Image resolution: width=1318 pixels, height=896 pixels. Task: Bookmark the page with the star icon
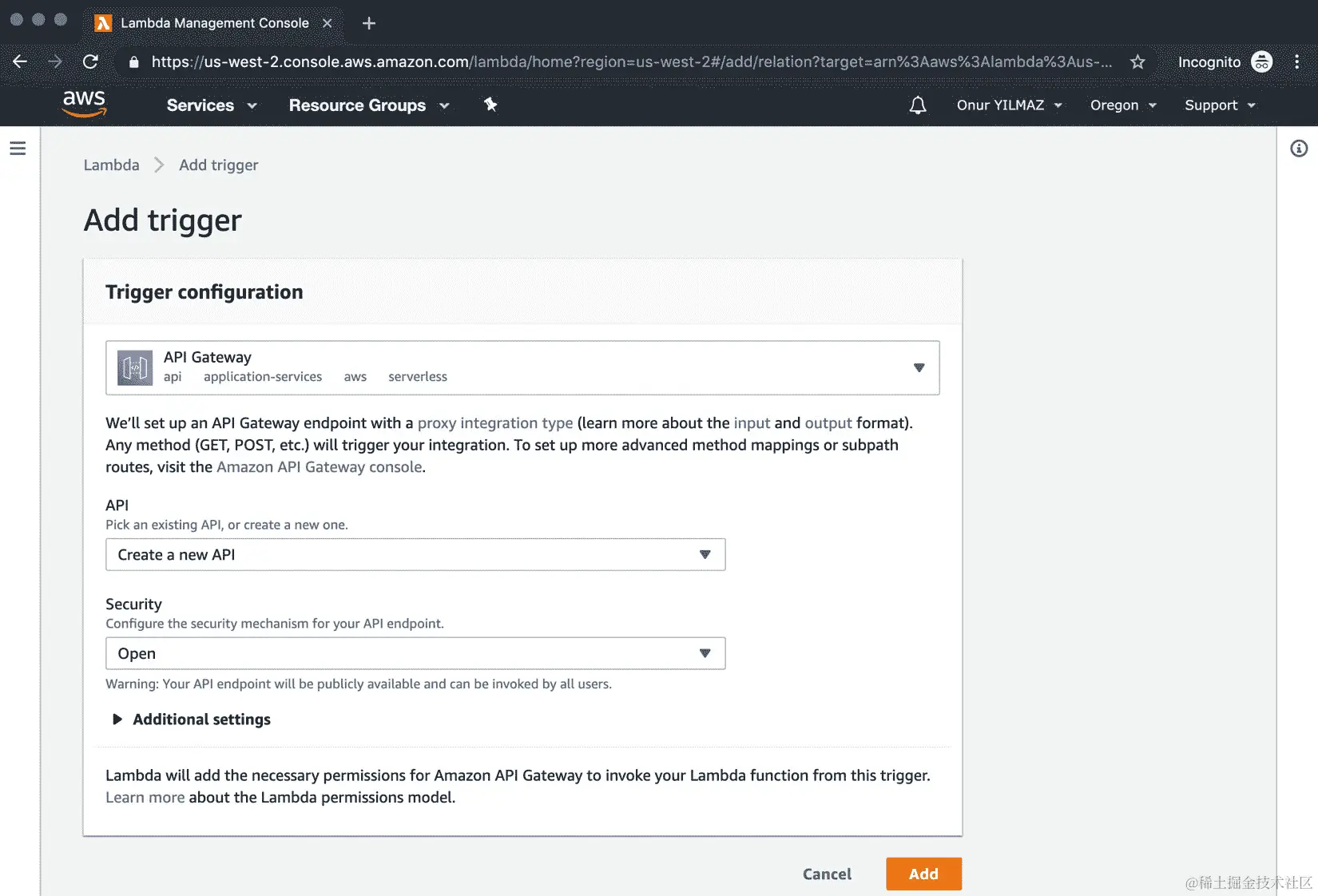click(x=1137, y=61)
